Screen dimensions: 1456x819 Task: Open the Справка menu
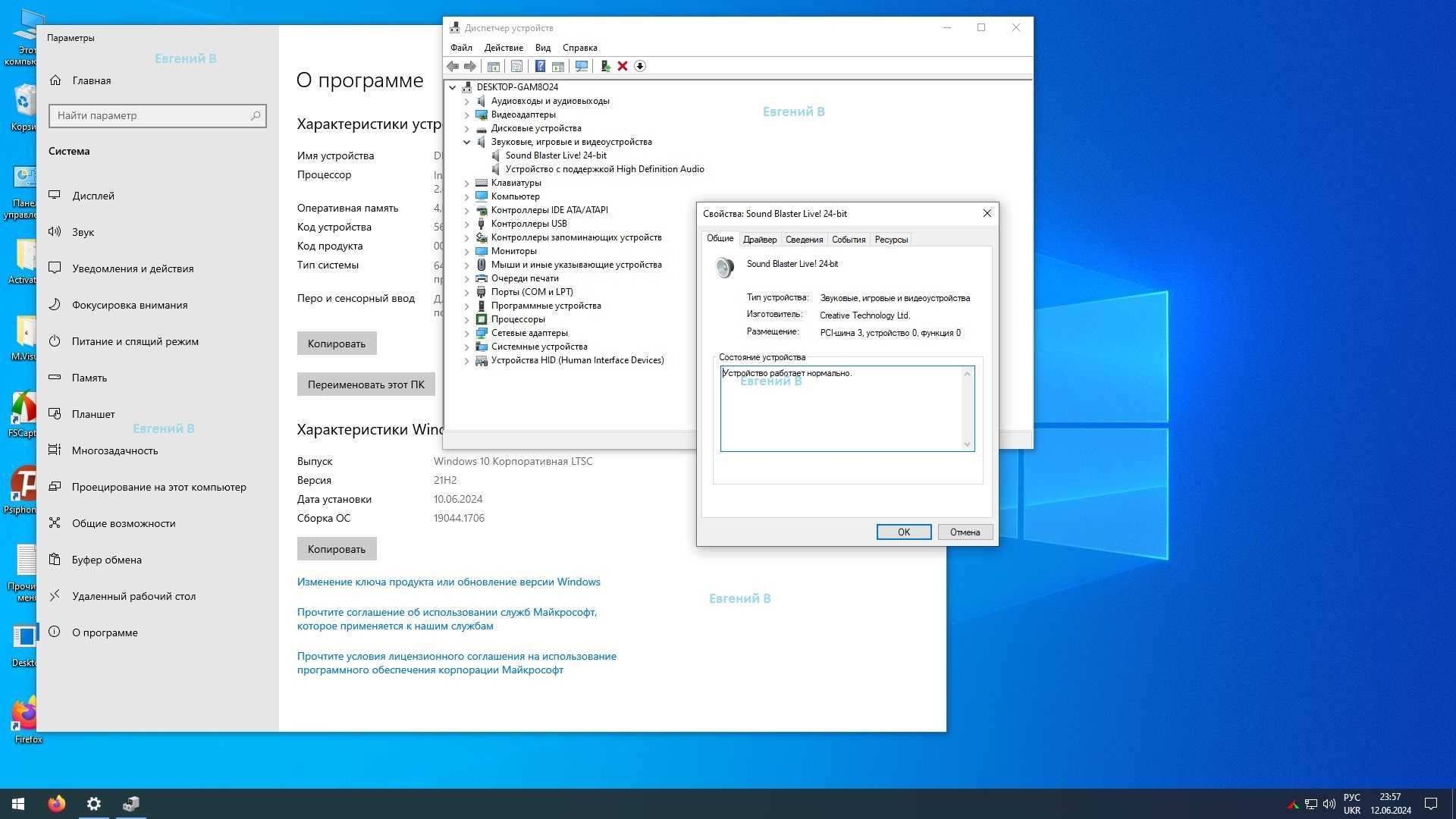click(x=580, y=48)
